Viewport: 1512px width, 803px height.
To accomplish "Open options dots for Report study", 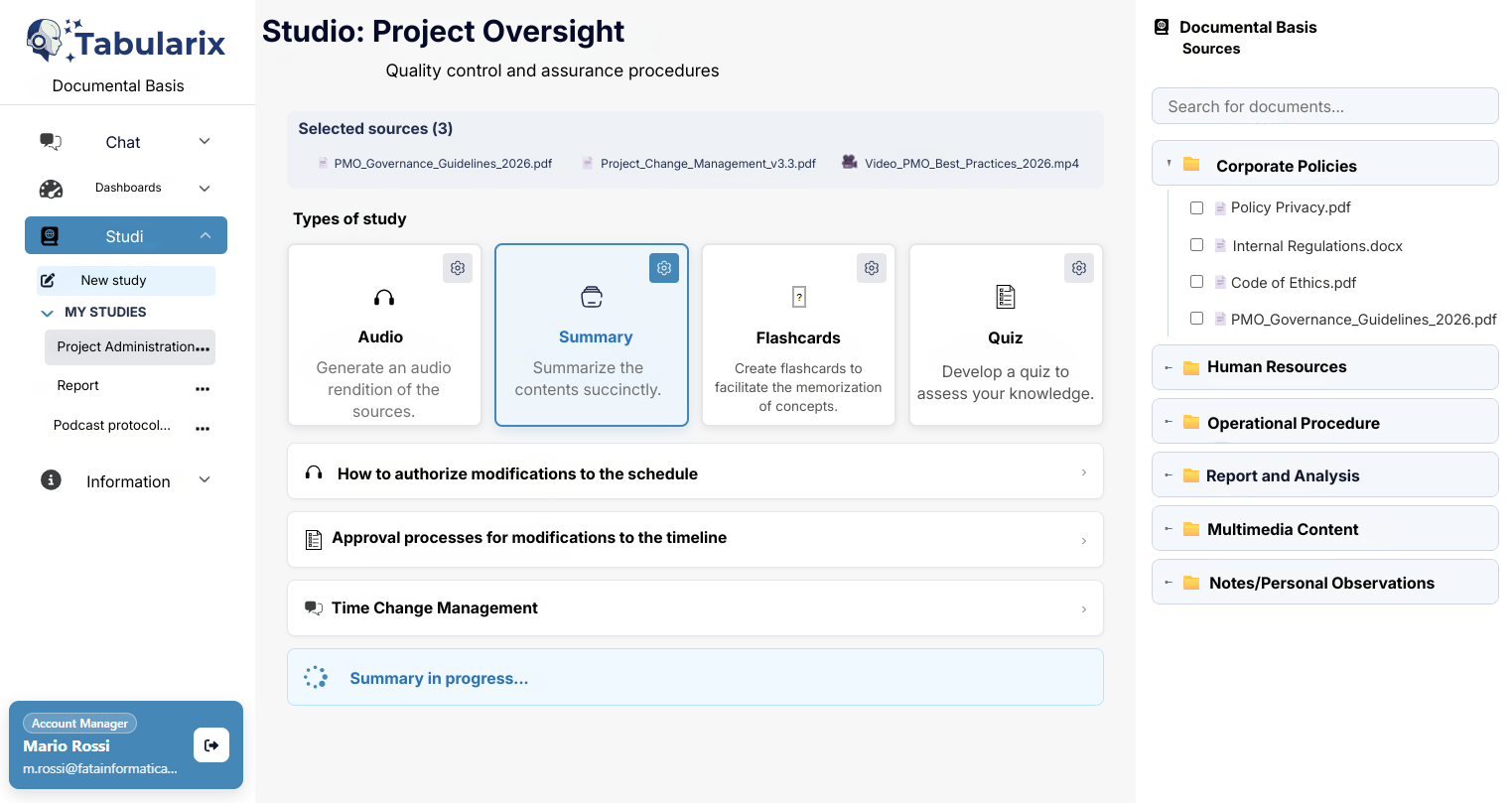I will 203,388.
